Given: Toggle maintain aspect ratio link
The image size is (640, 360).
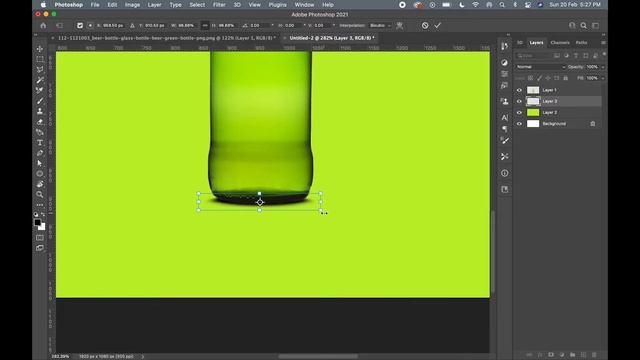Looking at the screenshot, I should coord(205,25).
